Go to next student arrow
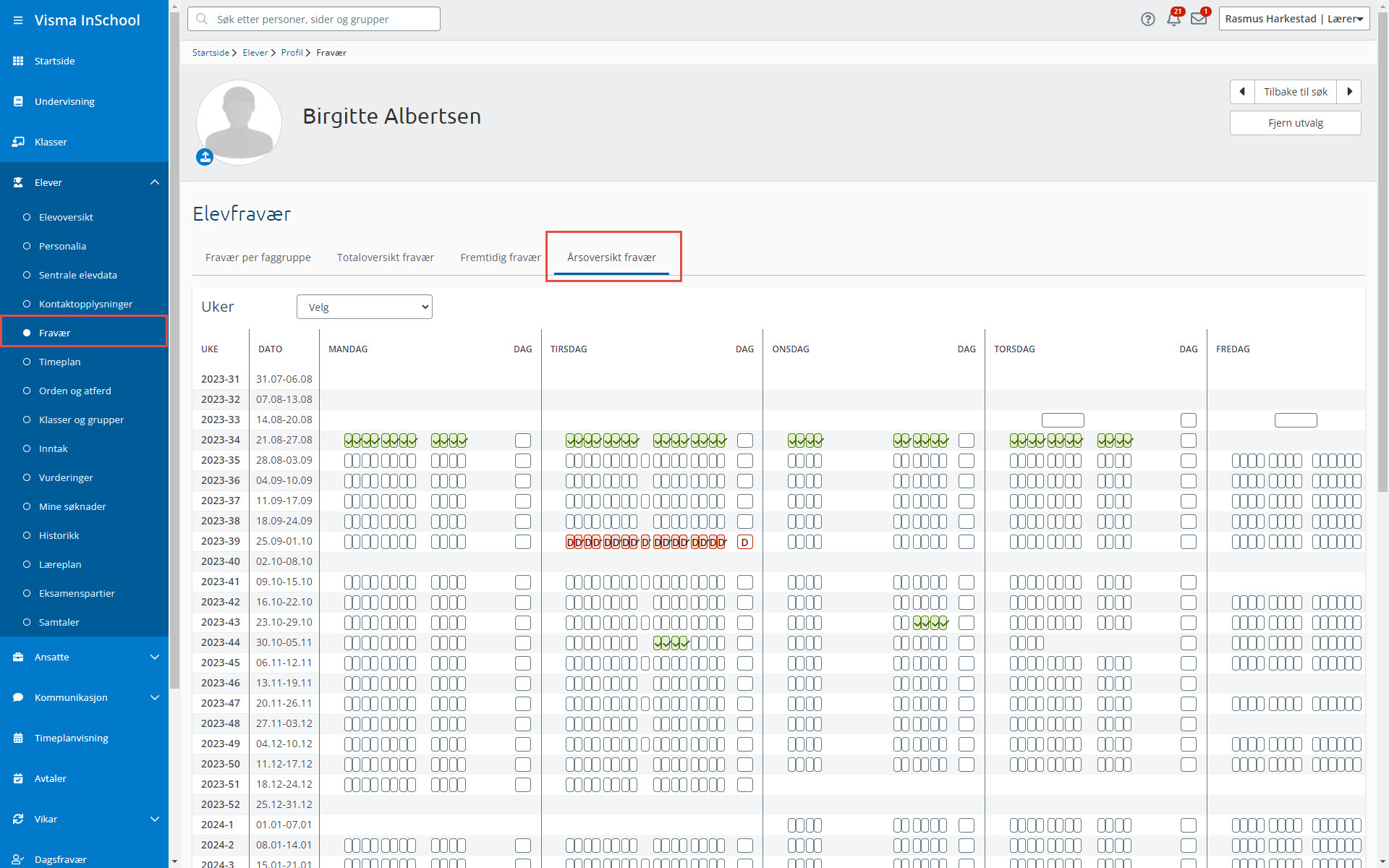This screenshot has width=1389, height=868. (x=1349, y=92)
